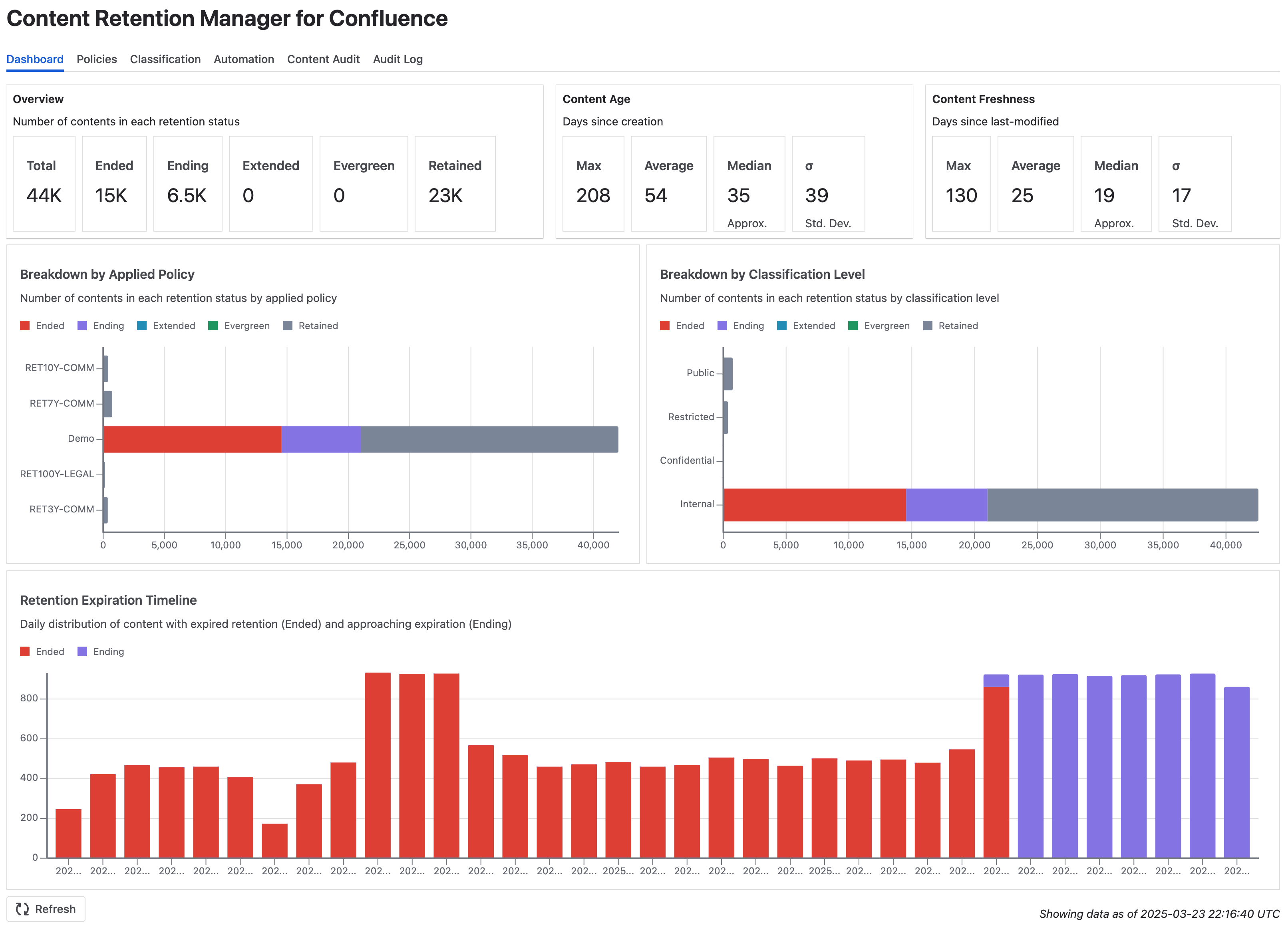Click the red Ended color swatch in timeline legend

click(25, 651)
